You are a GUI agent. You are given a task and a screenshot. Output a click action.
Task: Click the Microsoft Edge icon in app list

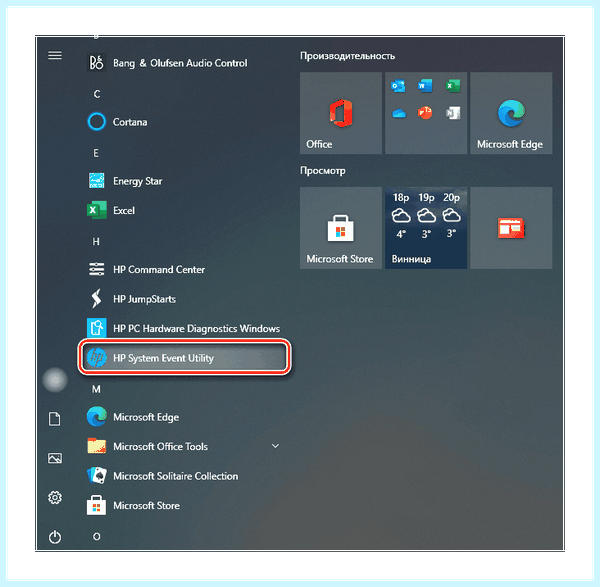point(96,417)
